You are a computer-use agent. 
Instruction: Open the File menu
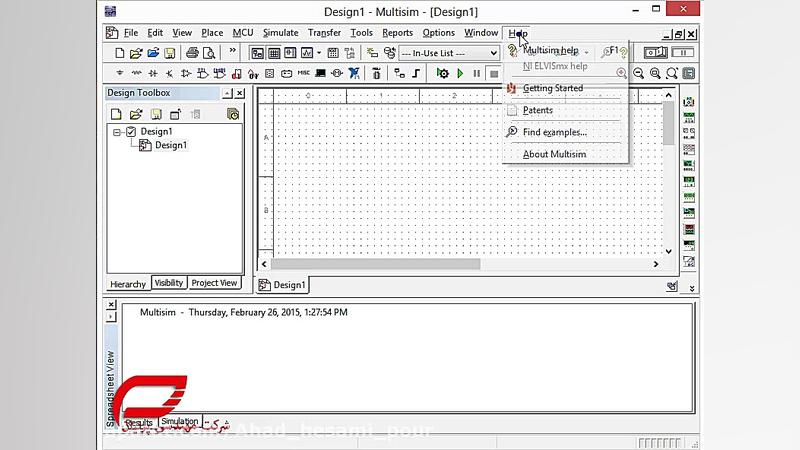pyautogui.click(x=131, y=33)
